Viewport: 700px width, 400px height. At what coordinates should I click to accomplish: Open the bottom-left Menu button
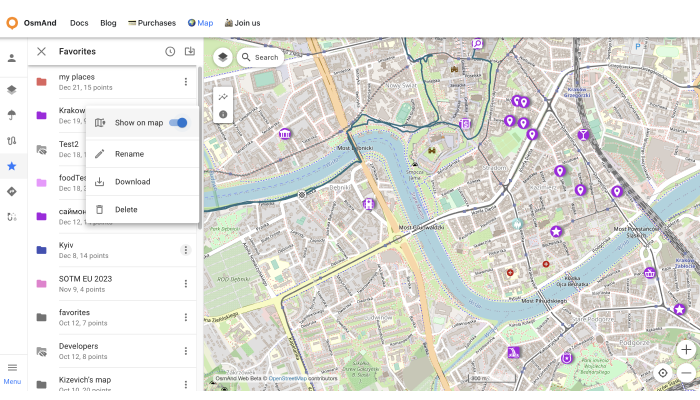tap(12, 373)
